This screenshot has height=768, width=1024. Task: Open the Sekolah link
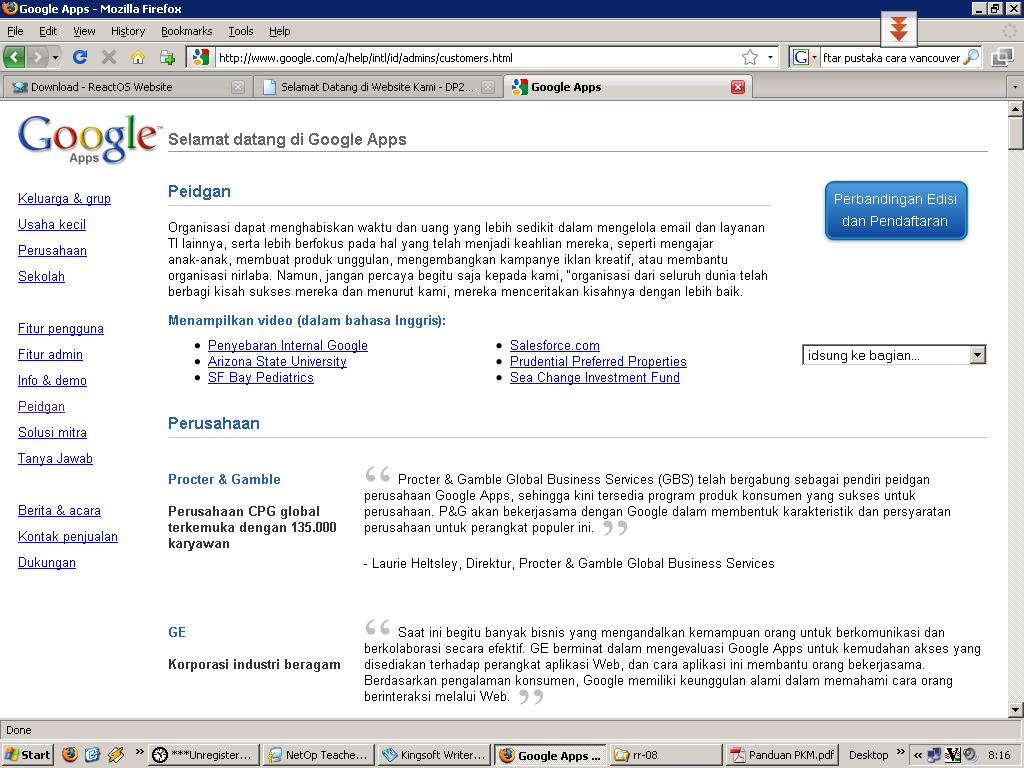click(x=41, y=277)
